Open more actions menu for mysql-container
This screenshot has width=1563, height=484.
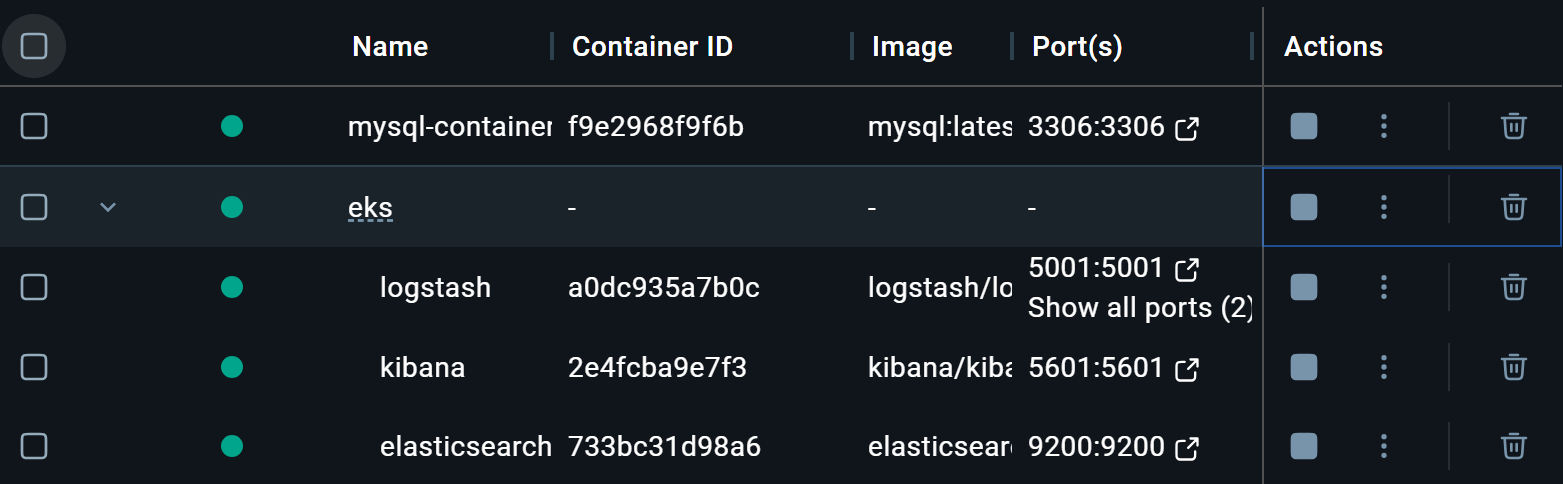(1384, 126)
